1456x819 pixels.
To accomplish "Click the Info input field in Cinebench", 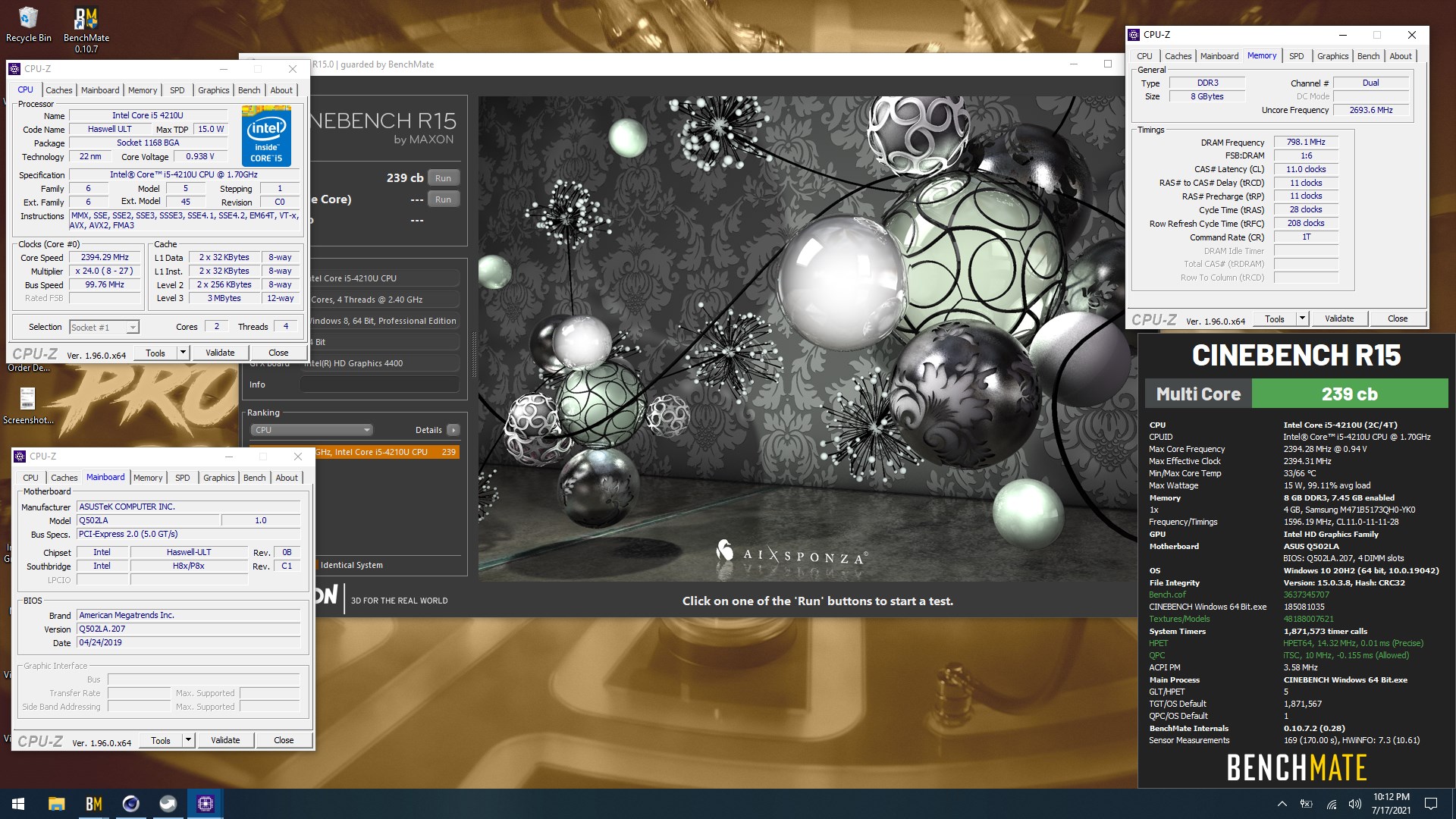I will point(379,384).
